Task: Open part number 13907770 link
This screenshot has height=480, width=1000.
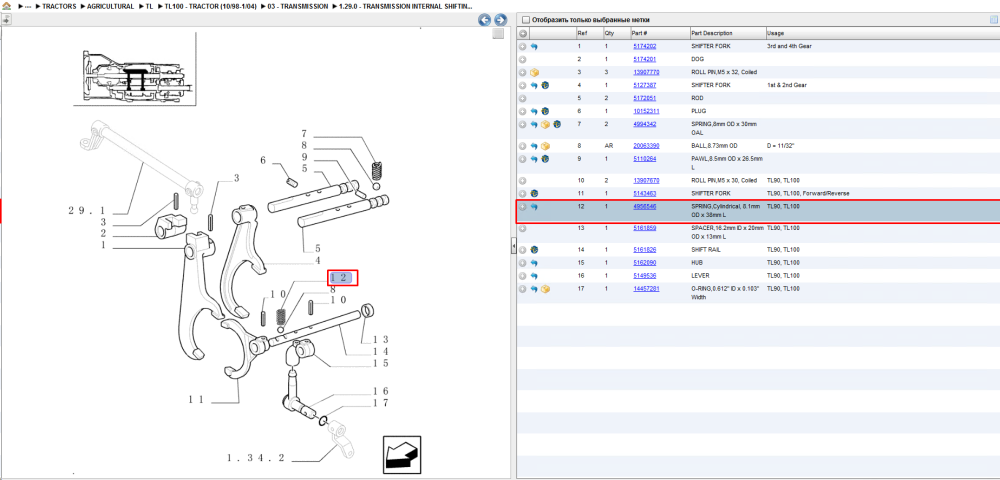Action: [646, 72]
